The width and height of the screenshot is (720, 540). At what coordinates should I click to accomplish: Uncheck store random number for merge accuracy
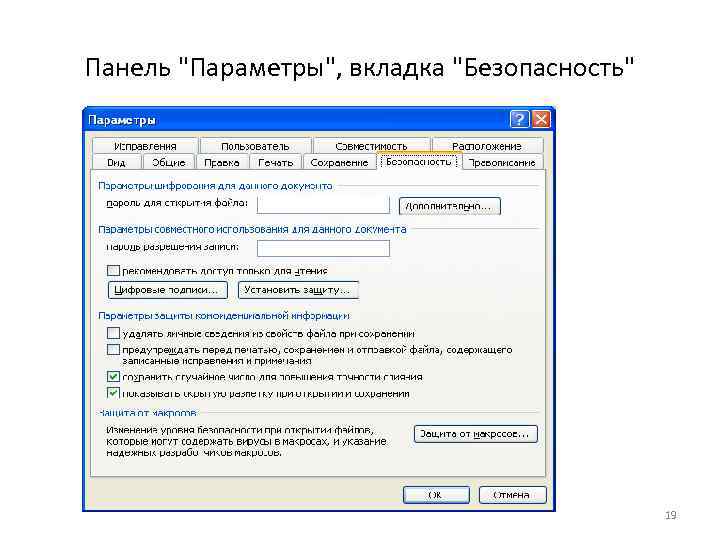coord(113,377)
